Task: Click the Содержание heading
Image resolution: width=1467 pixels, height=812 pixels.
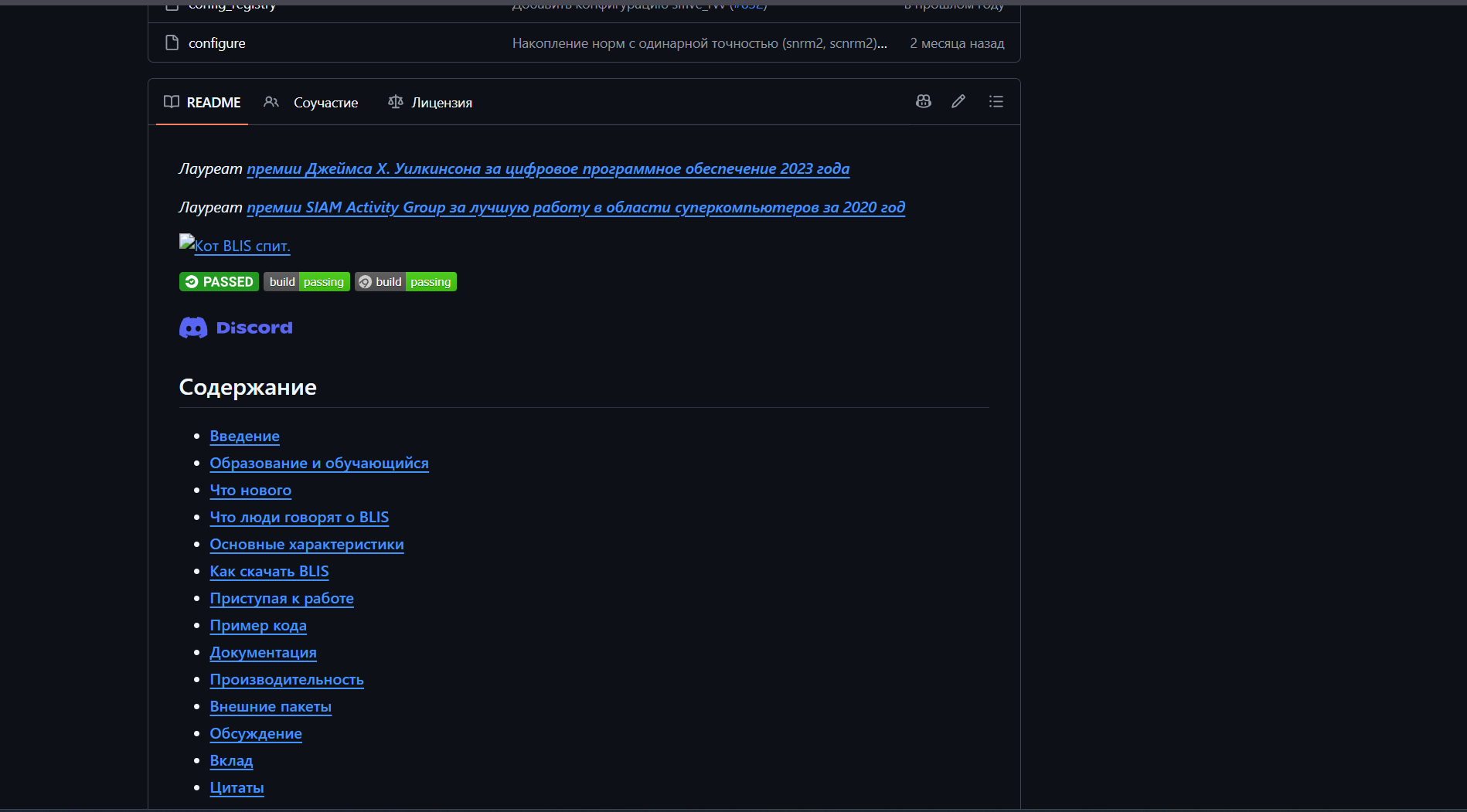Action: coord(248,387)
